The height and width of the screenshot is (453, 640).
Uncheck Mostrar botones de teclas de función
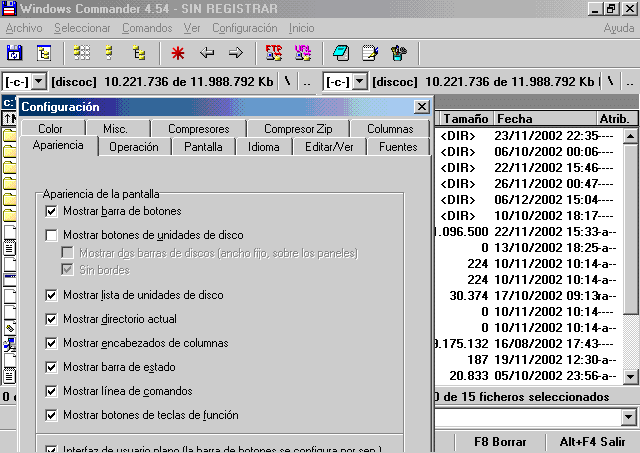tap(51, 415)
